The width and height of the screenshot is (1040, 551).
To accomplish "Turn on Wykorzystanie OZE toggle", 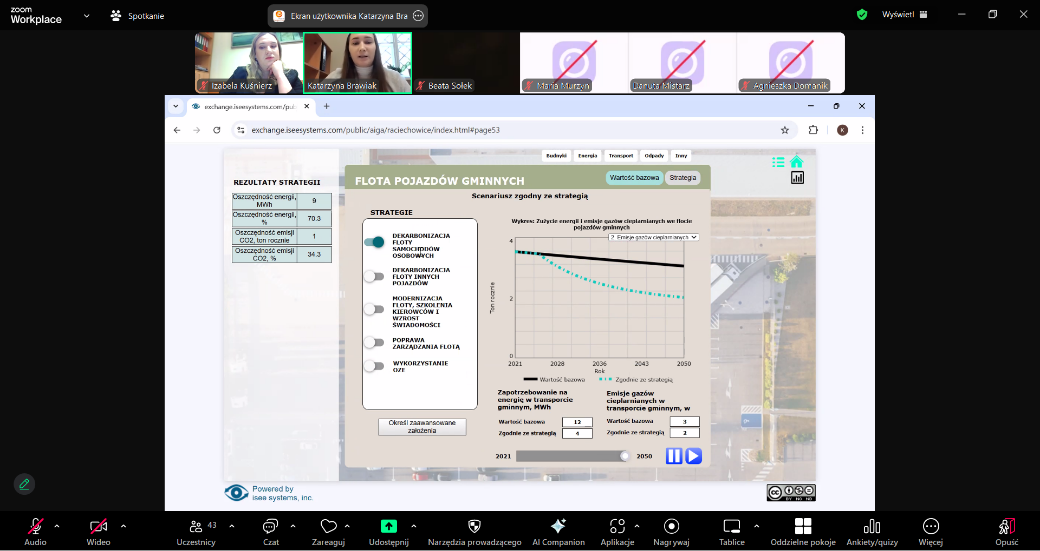I will point(374,366).
